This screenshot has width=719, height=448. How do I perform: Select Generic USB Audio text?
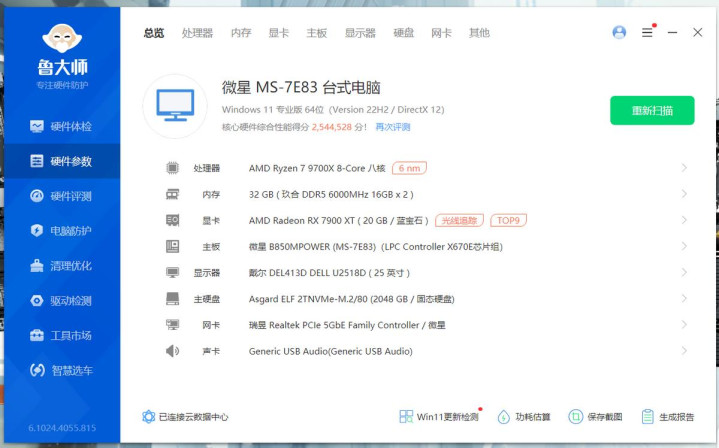(x=331, y=351)
